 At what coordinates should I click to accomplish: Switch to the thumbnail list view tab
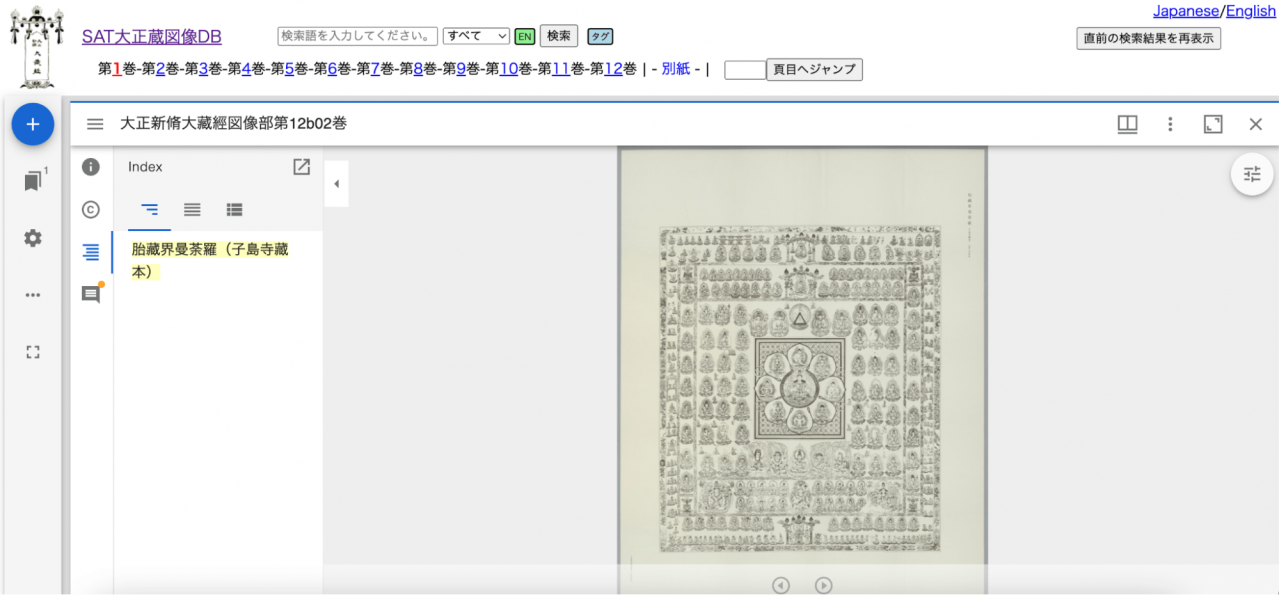coord(234,210)
